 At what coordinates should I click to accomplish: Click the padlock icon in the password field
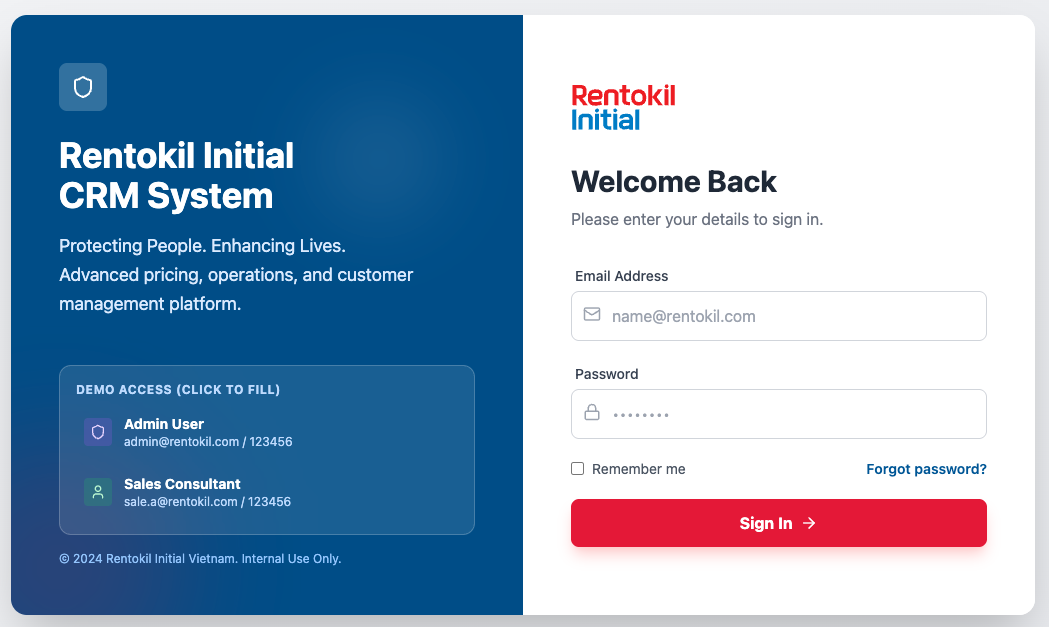[x=592, y=413]
